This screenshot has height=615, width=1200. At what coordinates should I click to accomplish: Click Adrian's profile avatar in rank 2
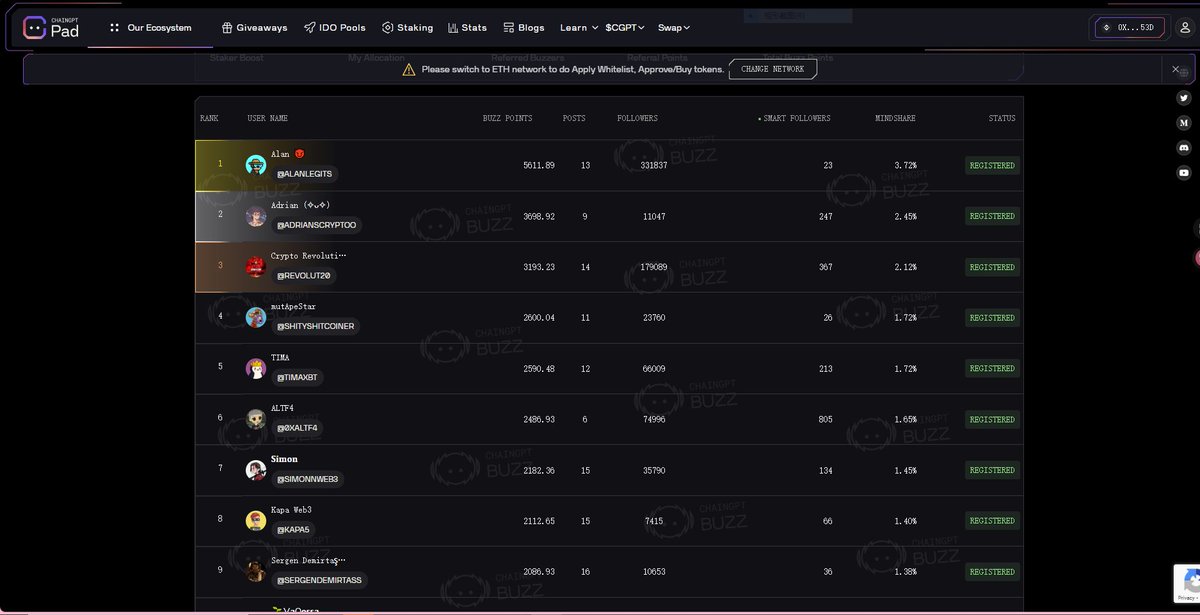pyautogui.click(x=256, y=216)
